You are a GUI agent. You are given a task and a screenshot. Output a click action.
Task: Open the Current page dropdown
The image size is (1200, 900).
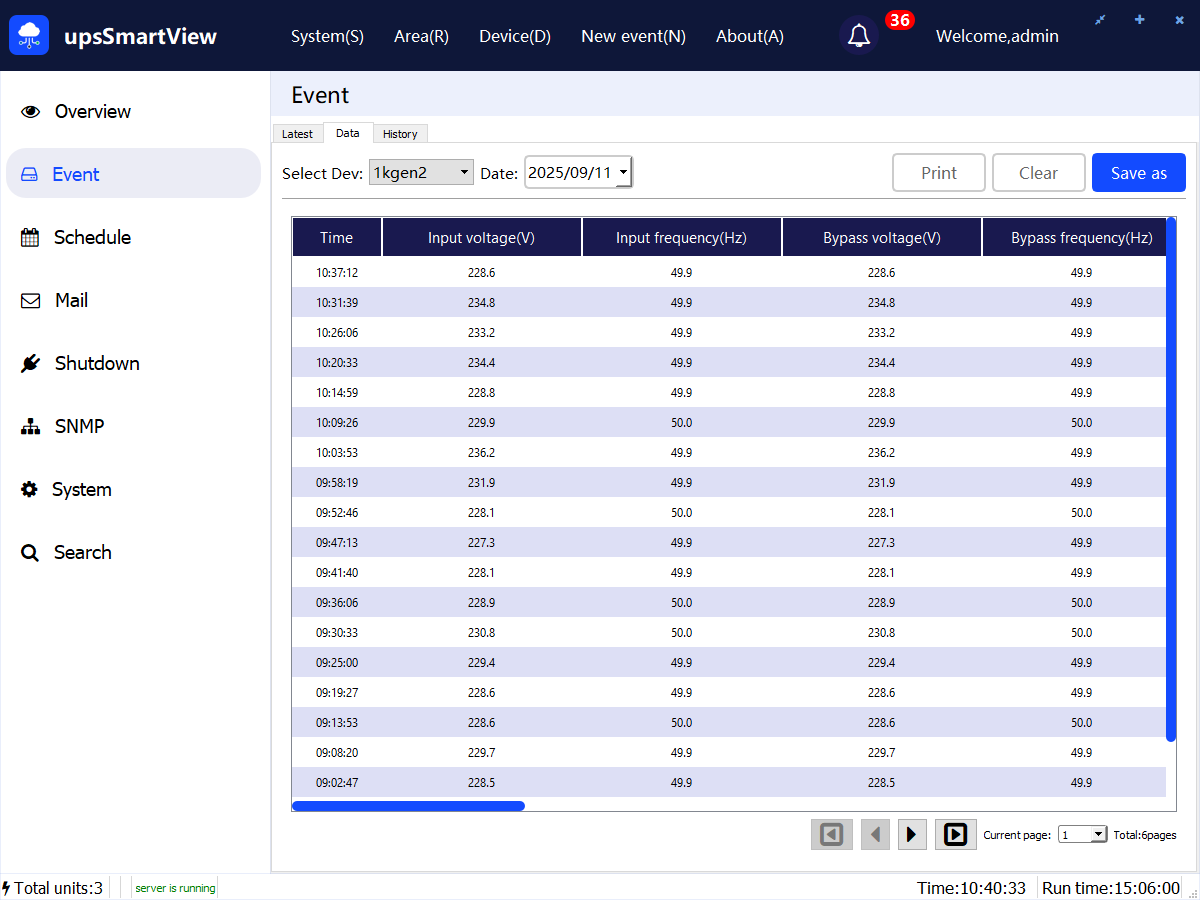1099,835
